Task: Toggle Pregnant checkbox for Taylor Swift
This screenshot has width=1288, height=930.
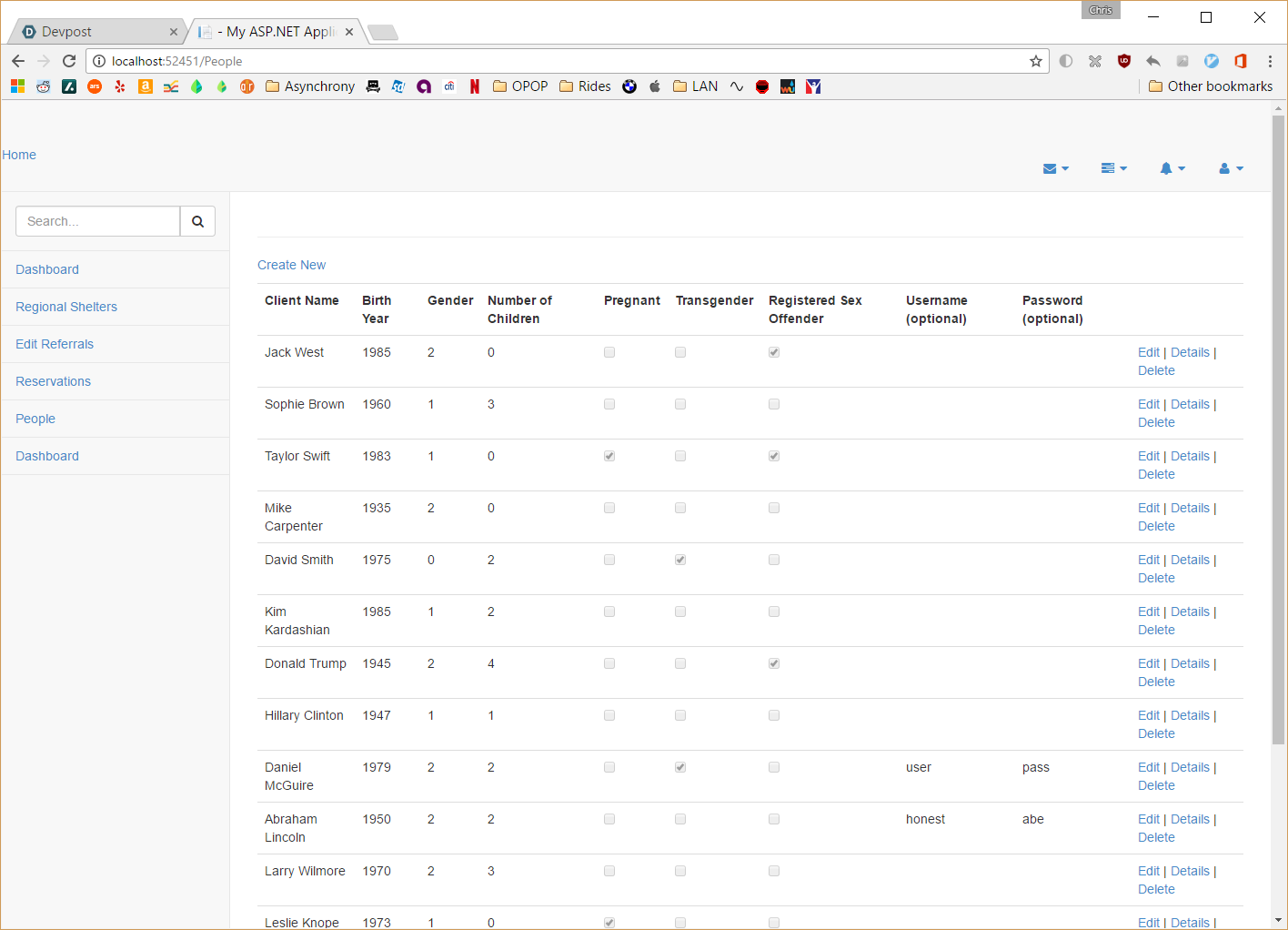Action: coord(609,456)
